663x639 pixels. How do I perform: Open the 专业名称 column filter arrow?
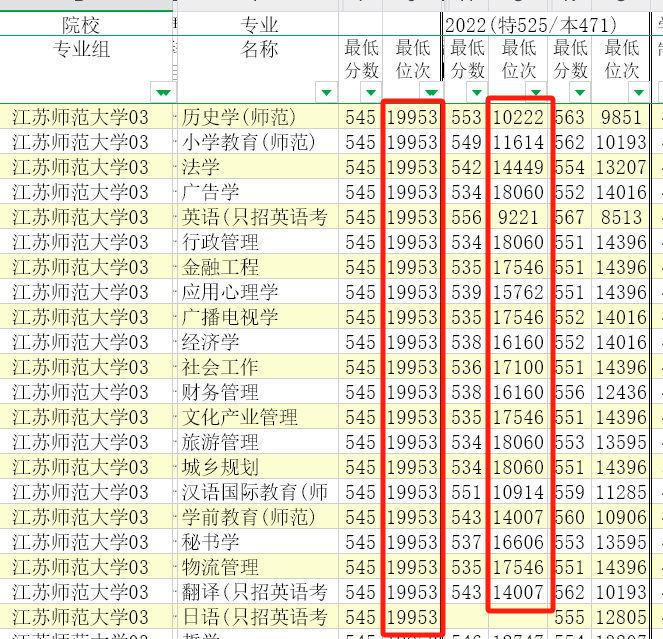pos(326,93)
